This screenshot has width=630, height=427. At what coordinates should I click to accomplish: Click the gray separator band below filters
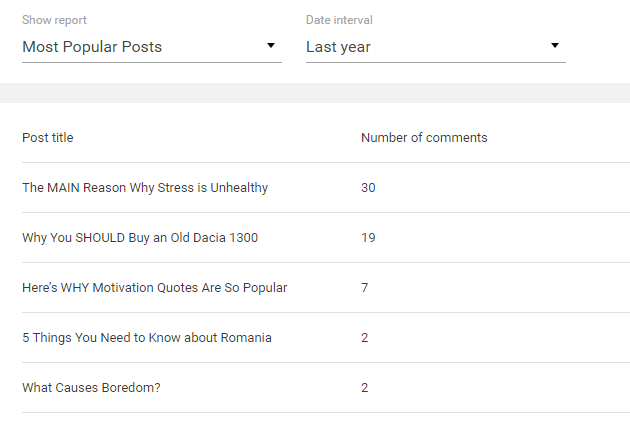(315, 93)
